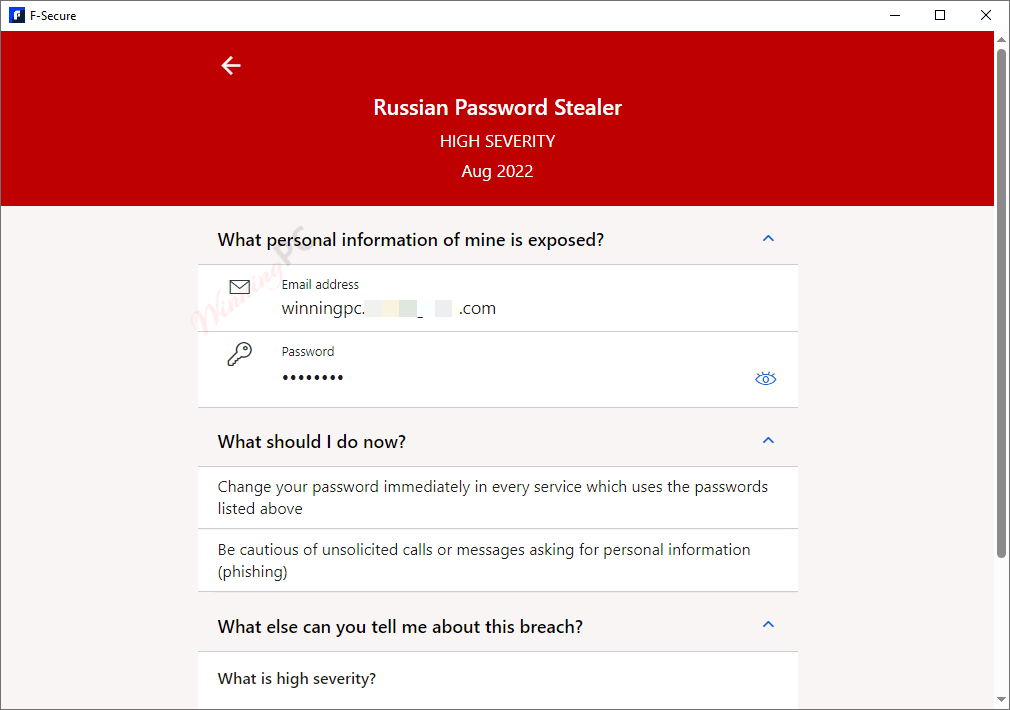Click the 'What should I do now?' header text
Image resolution: width=1010 pixels, height=710 pixels.
click(x=312, y=442)
